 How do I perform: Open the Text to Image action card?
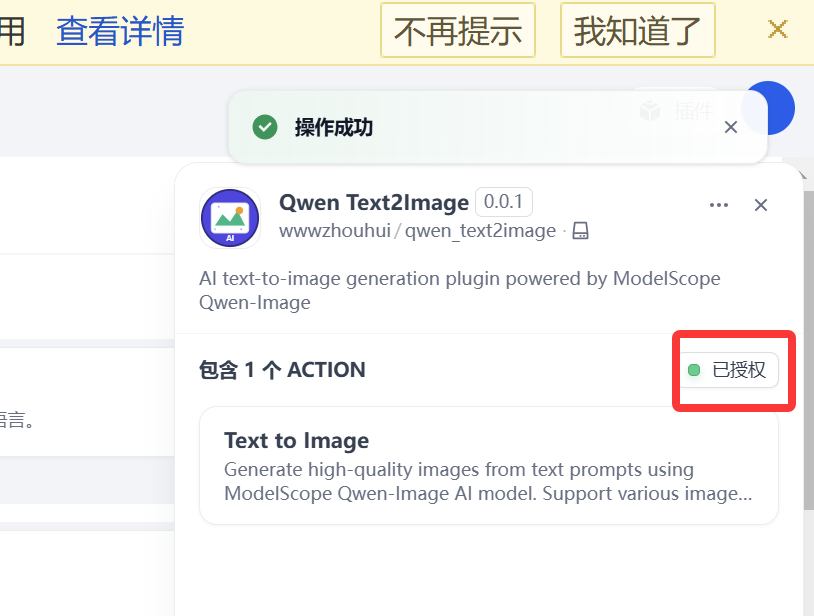click(489, 466)
